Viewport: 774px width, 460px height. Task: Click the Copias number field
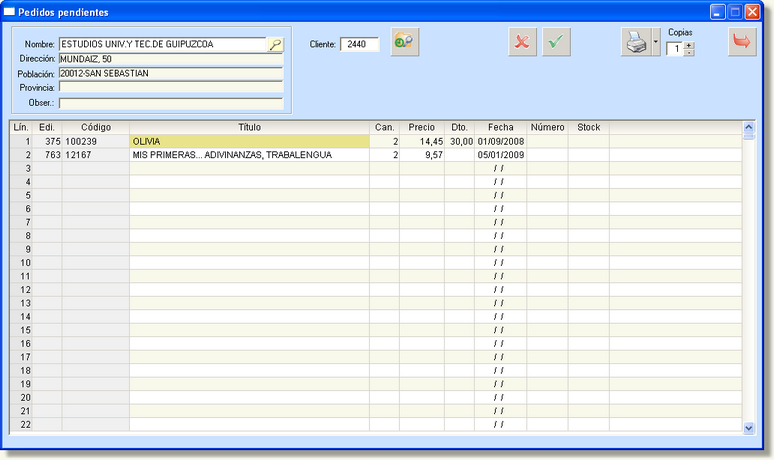pos(675,49)
